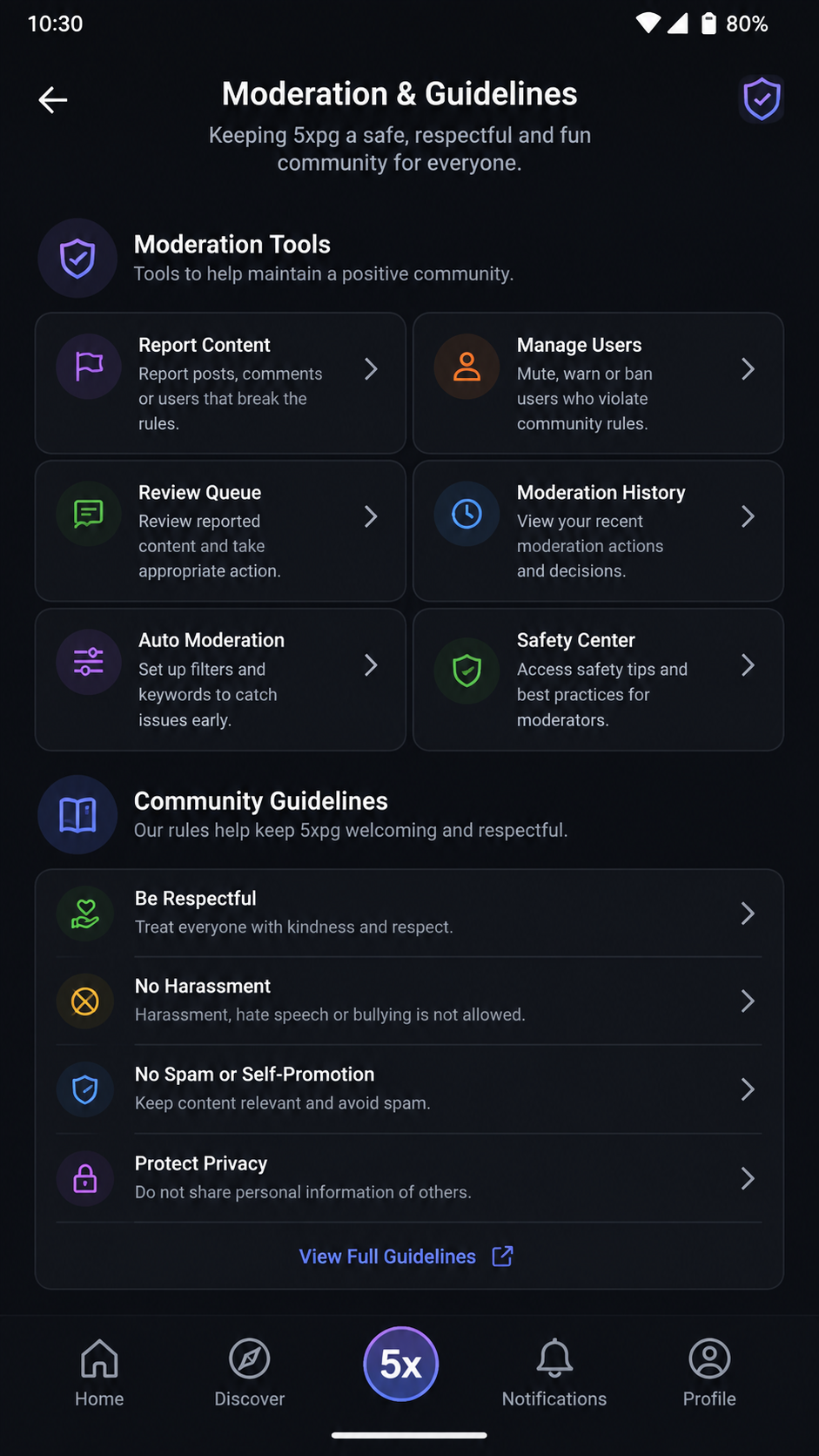Tap the No Harassment crossed-circle icon
The image size is (819, 1456).
85,1001
